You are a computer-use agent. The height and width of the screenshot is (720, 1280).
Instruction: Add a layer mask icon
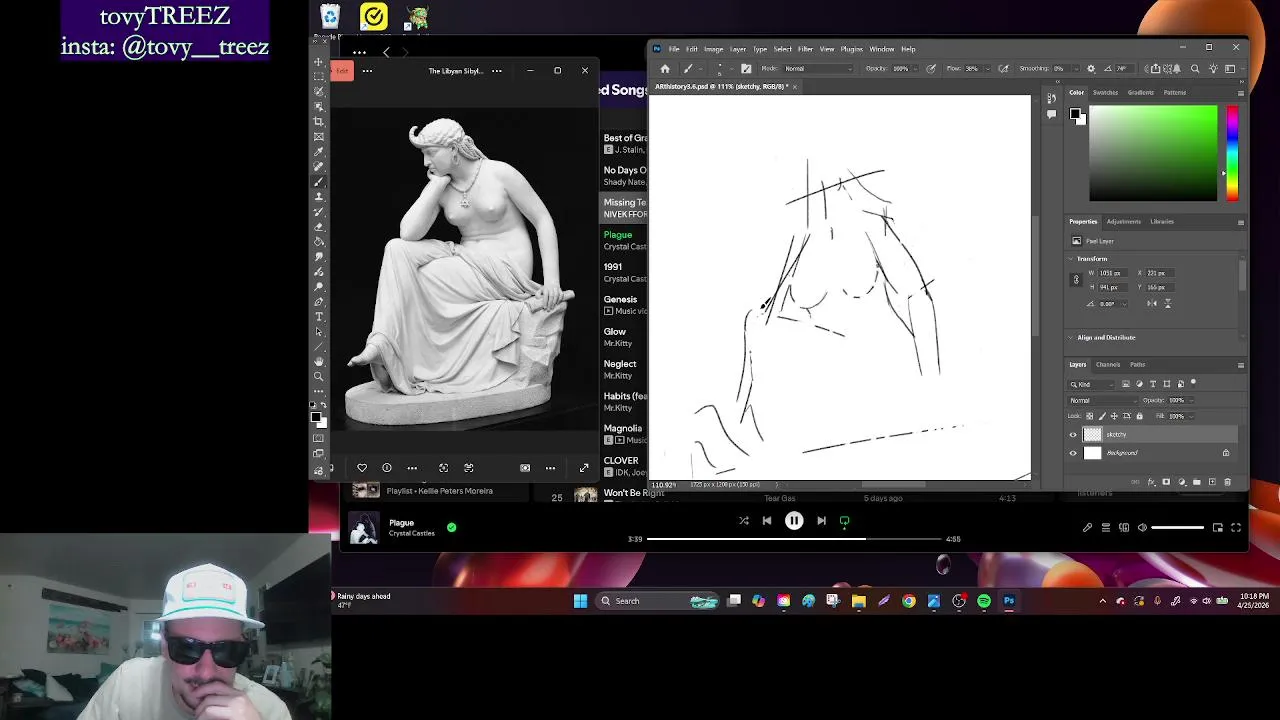coord(1165,482)
